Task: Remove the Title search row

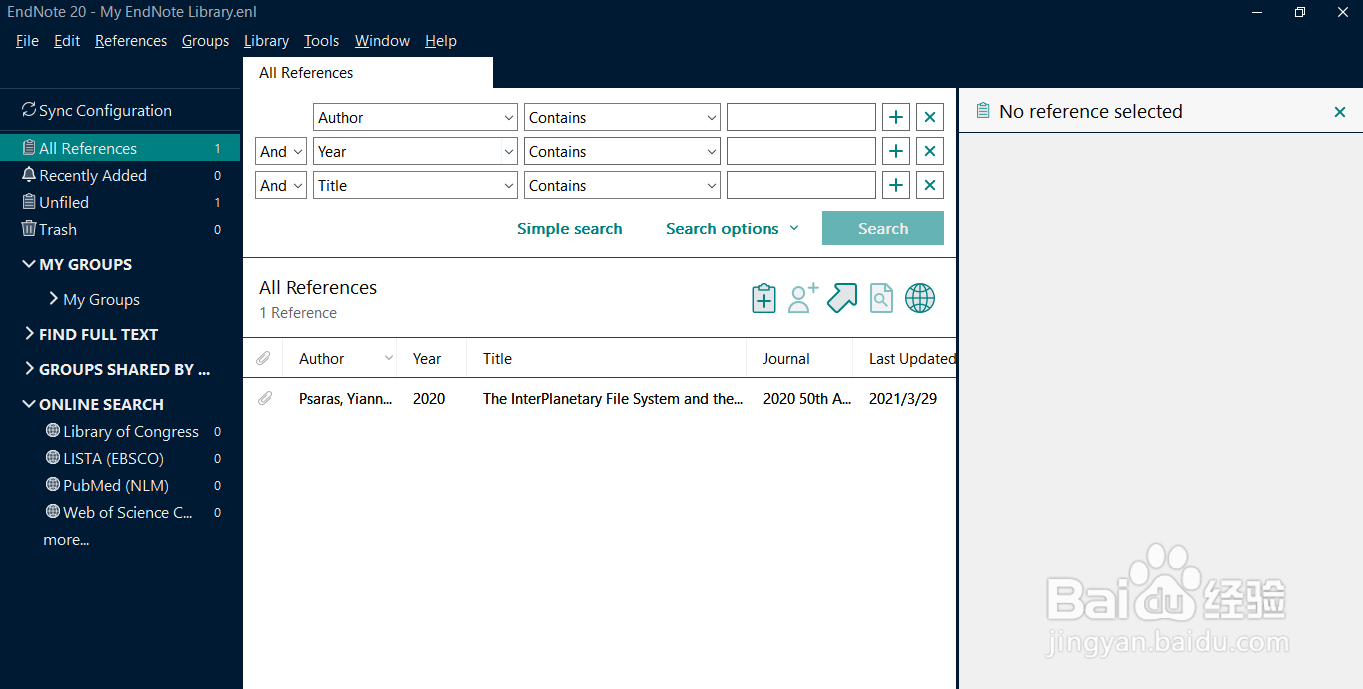Action: click(x=930, y=186)
